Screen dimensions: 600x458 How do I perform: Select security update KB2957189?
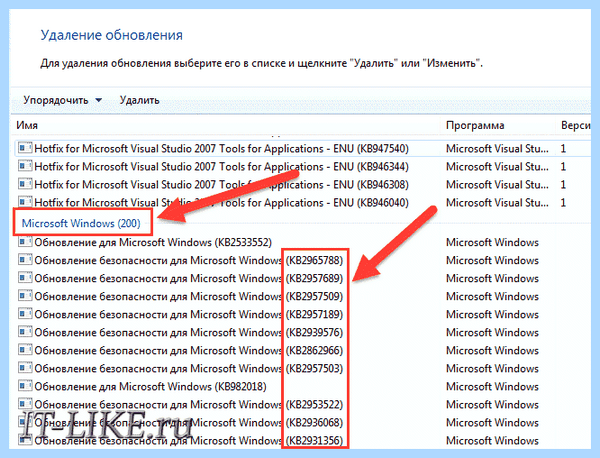[189, 314]
